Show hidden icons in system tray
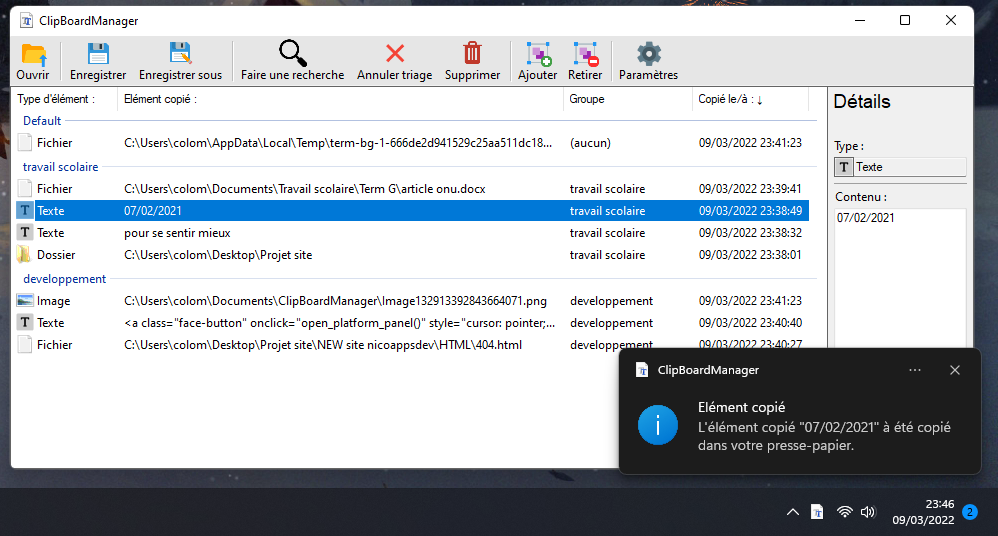The width and height of the screenshot is (998, 536). click(792, 512)
